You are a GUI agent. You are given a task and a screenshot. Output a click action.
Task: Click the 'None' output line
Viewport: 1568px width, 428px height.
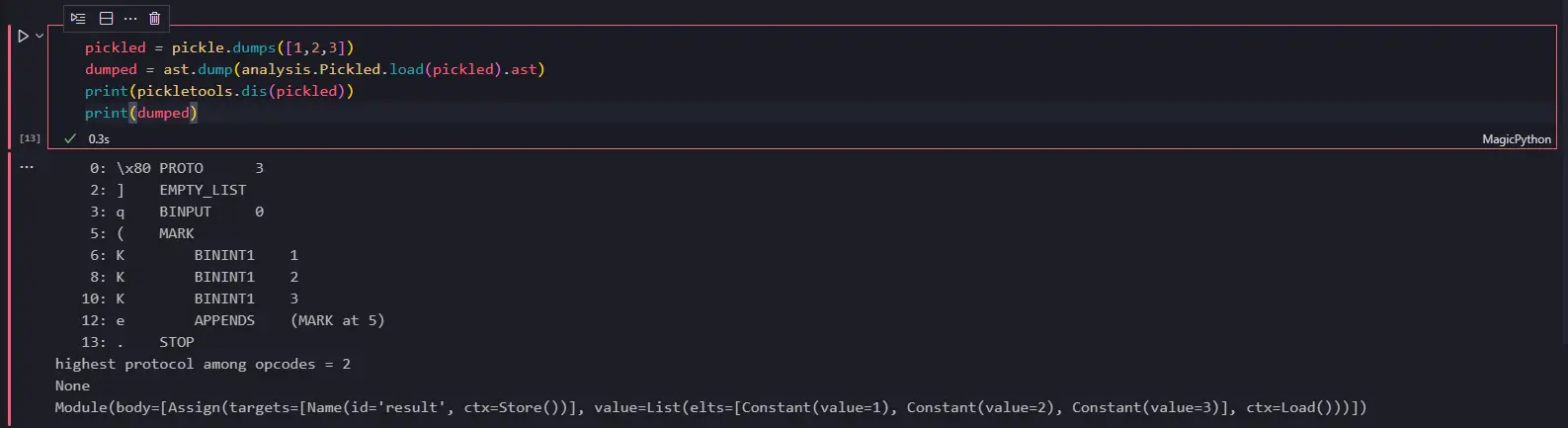pyautogui.click(x=72, y=385)
